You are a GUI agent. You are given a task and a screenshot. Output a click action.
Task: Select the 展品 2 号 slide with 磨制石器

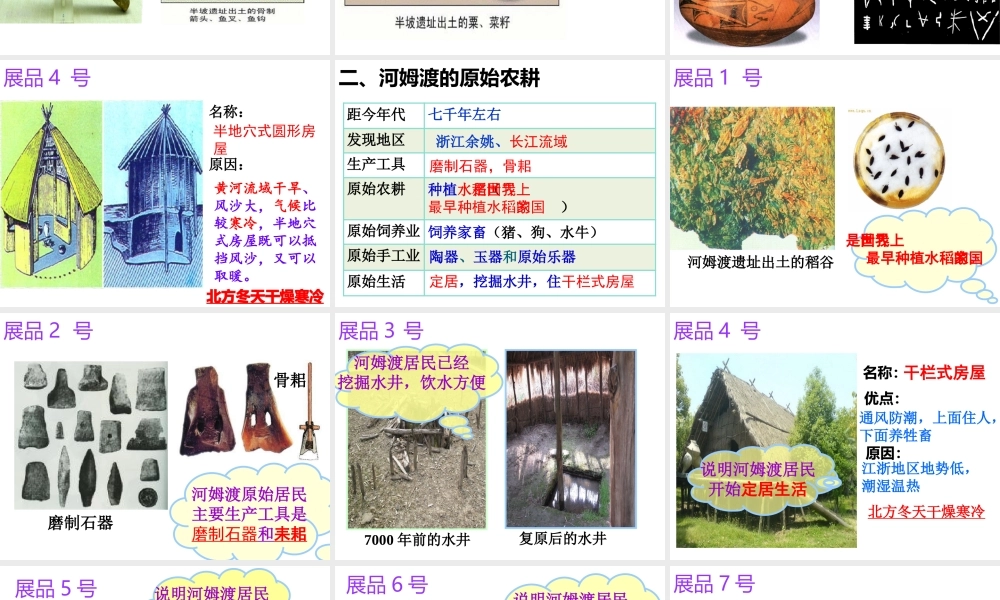coord(165,436)
